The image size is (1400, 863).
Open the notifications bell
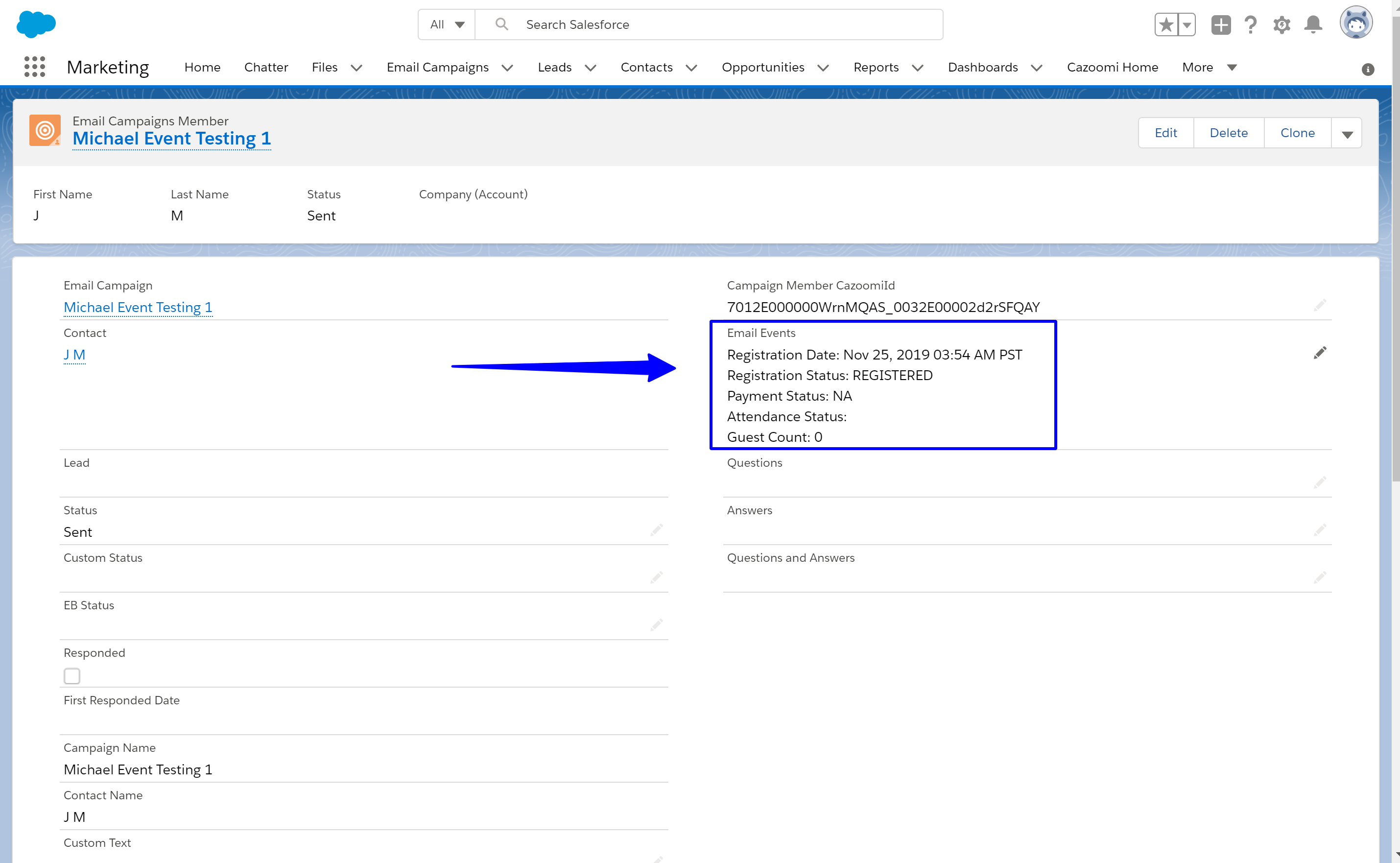(x=1313, y=24)
